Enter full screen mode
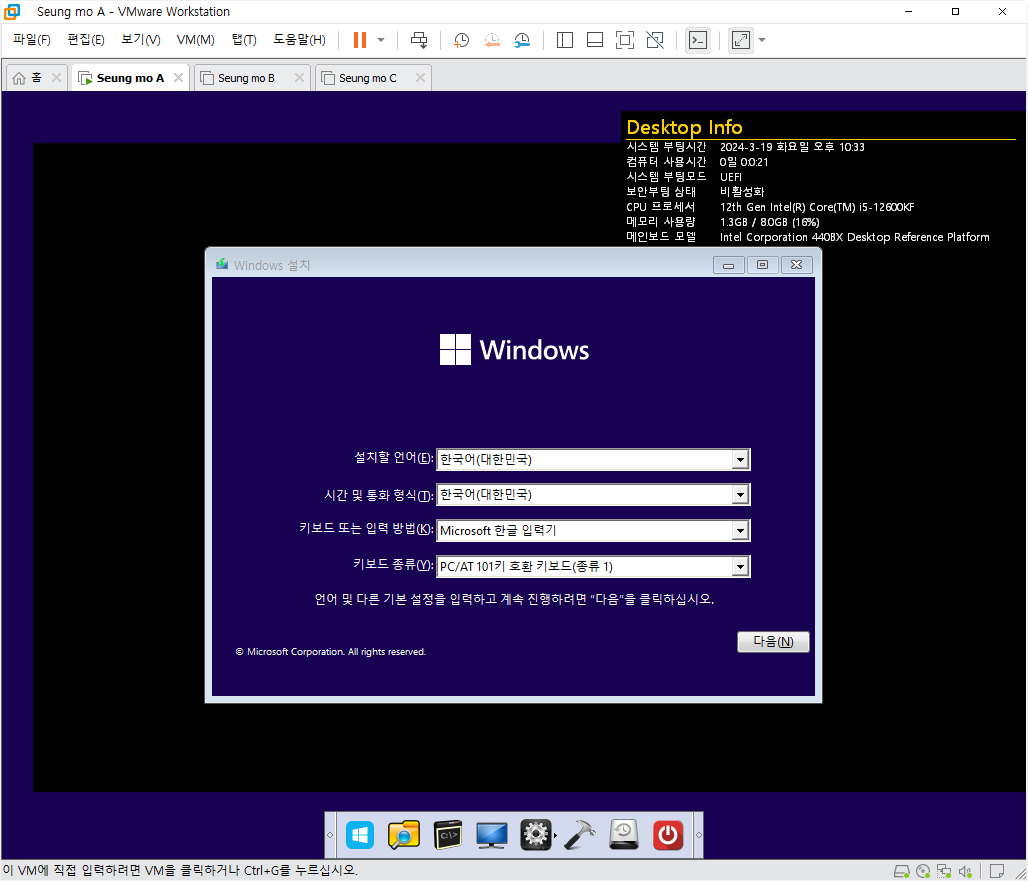This screenshot has height=881, width=1028. coord(625,40)
